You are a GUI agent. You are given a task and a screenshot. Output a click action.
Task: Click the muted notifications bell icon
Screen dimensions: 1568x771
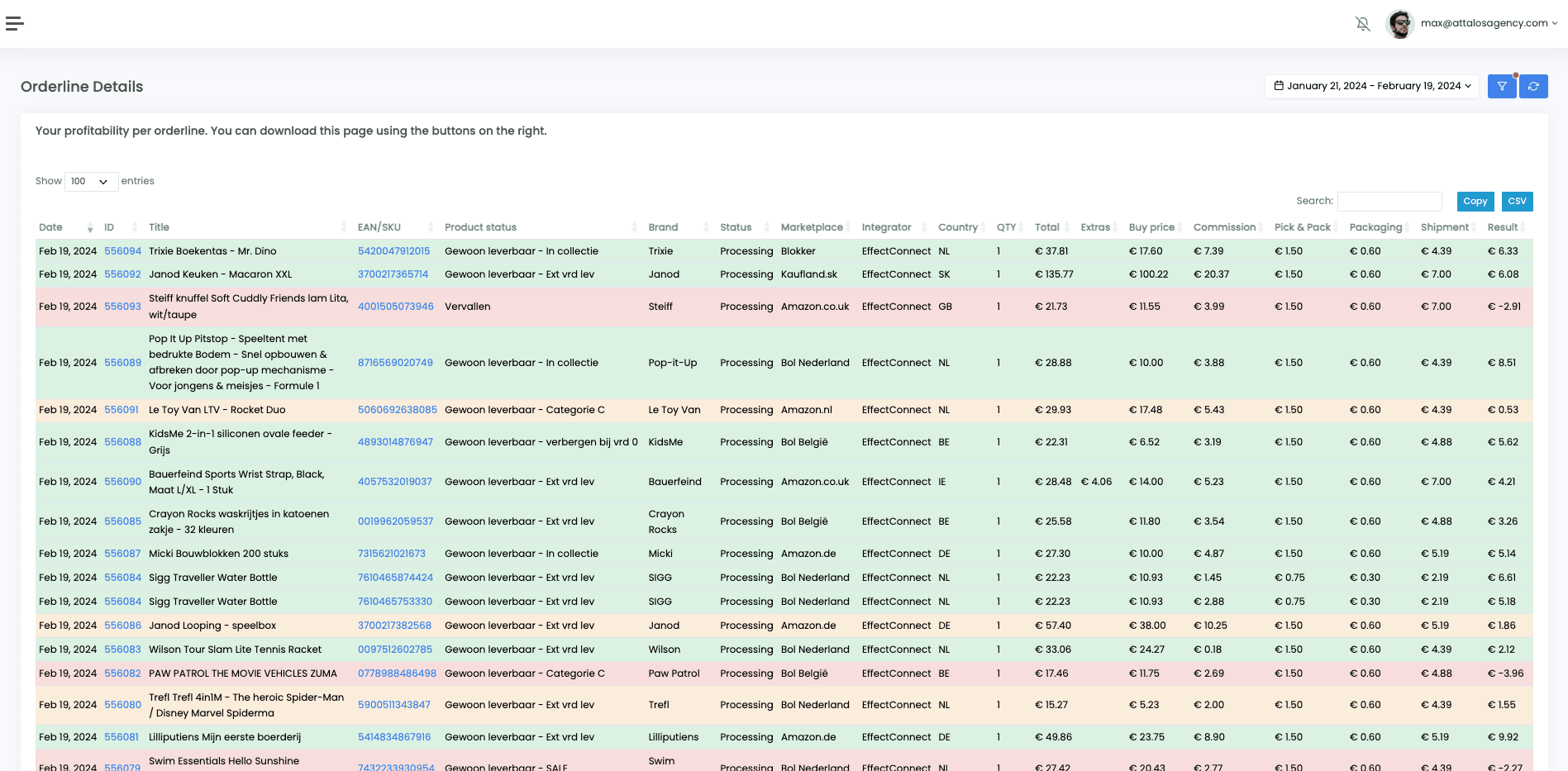coord(1363,24)
